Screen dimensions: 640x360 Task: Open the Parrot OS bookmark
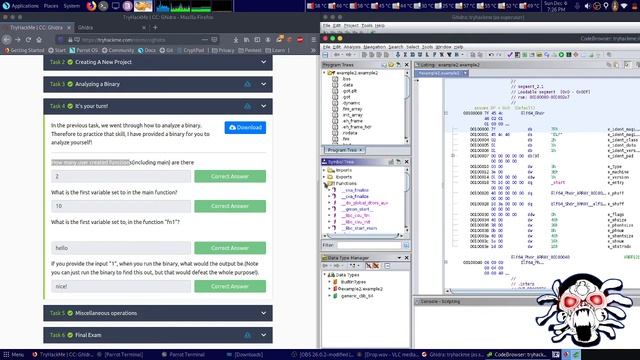[84, 51]
